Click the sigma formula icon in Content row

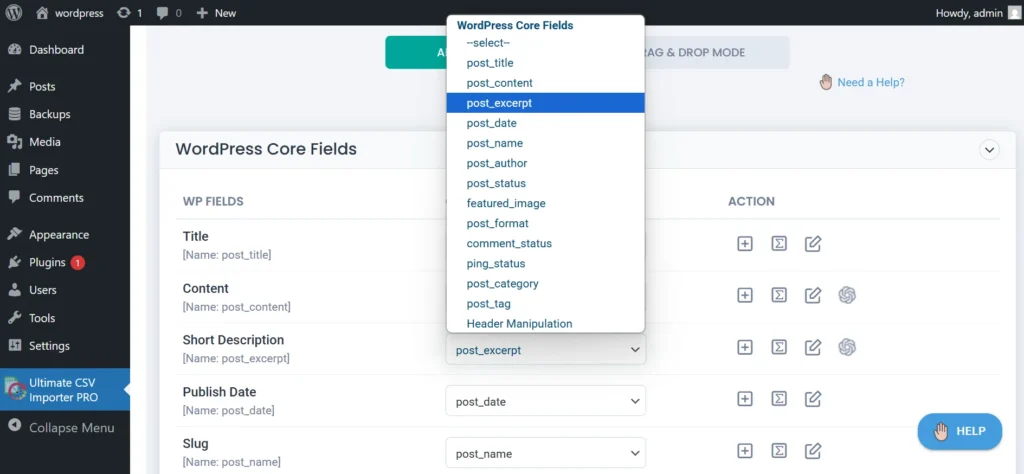click(779, 295)
